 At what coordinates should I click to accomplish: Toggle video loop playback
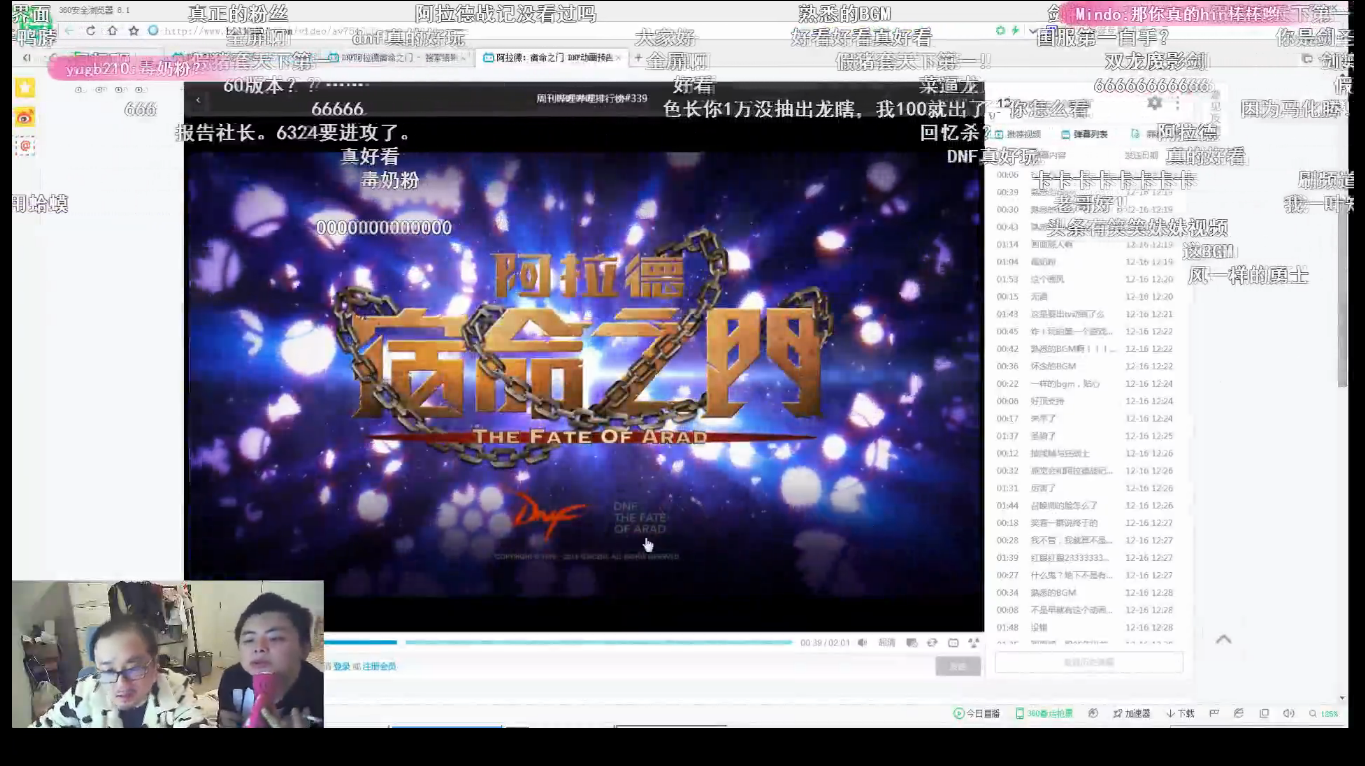(932, 642)
